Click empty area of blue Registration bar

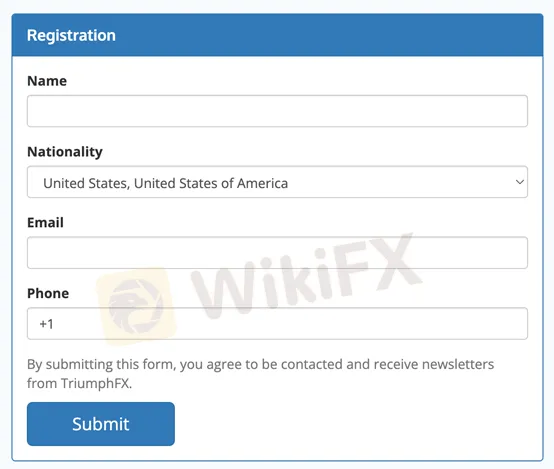pyautogui.click(x=329, y=35)
